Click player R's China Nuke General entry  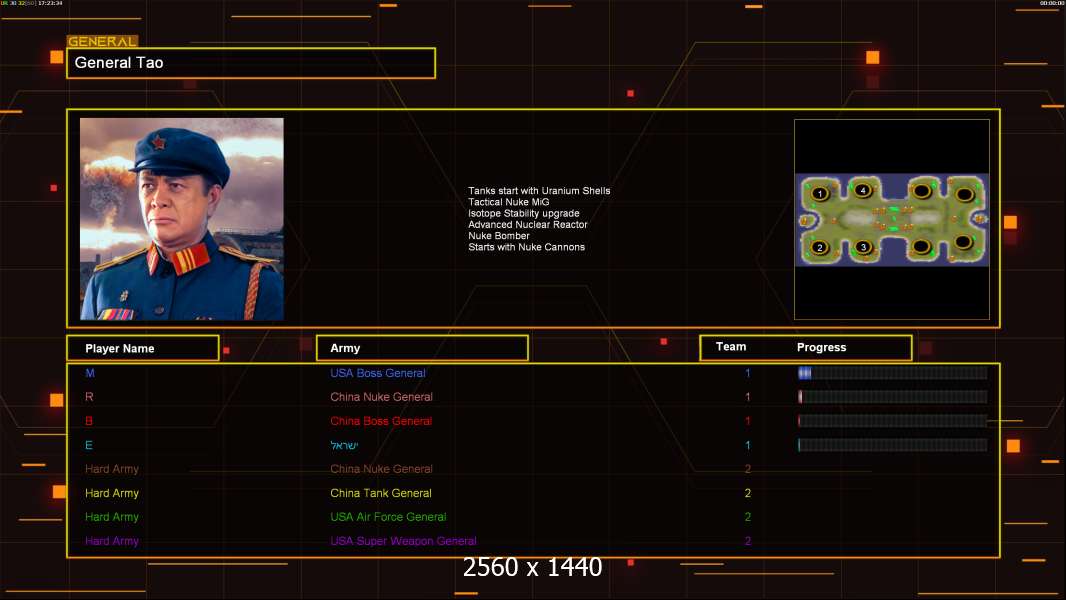(x=381, y=397)
